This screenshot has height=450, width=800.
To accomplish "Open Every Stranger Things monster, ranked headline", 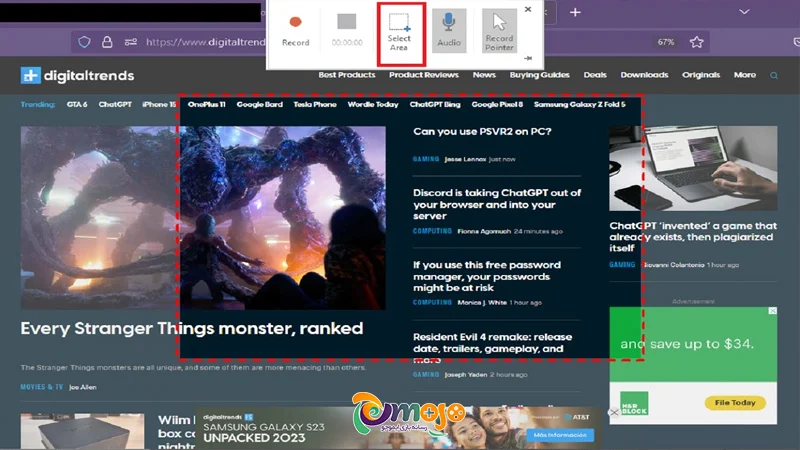I will coord(192,328).
